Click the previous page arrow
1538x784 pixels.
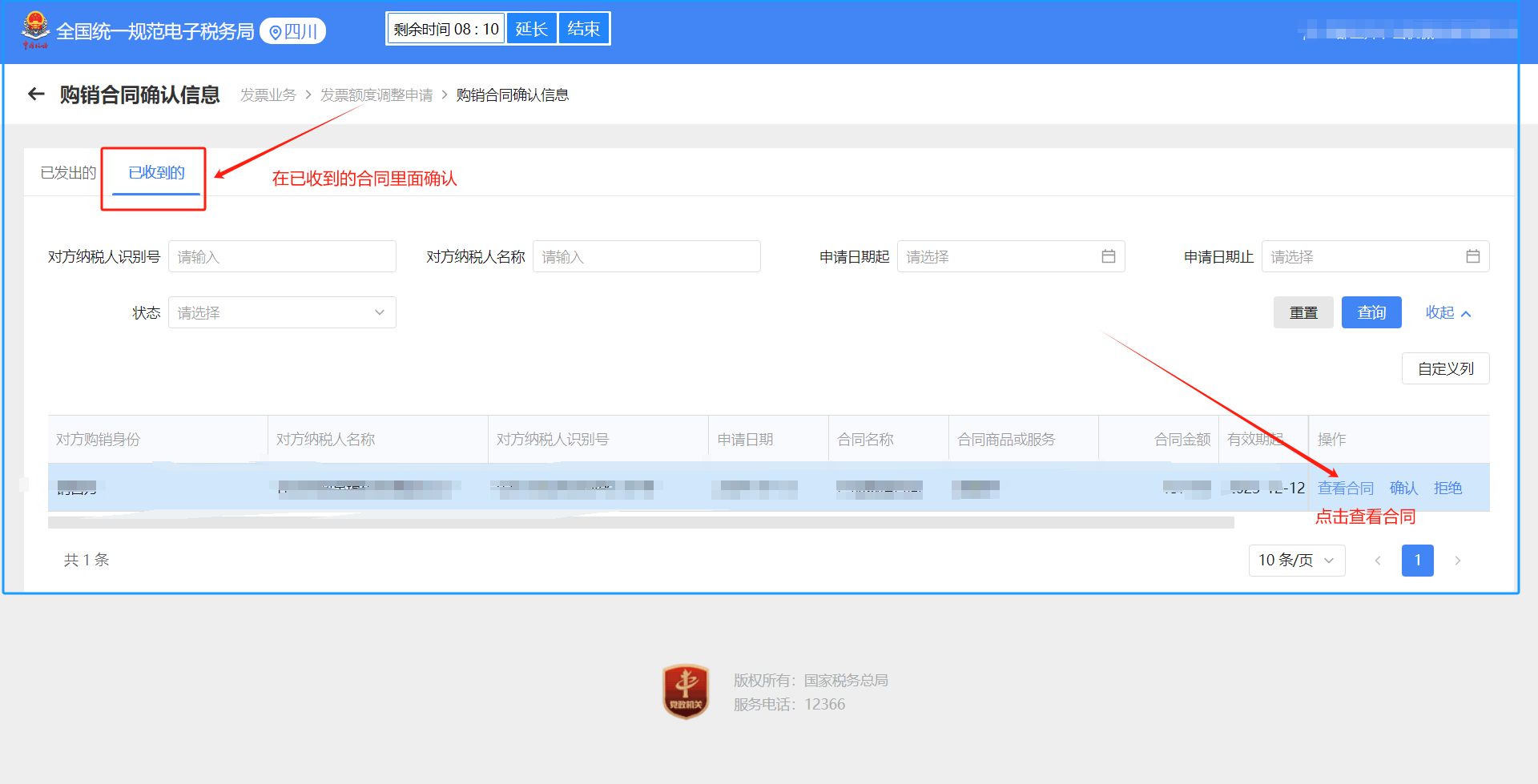tap(1378, 561)
